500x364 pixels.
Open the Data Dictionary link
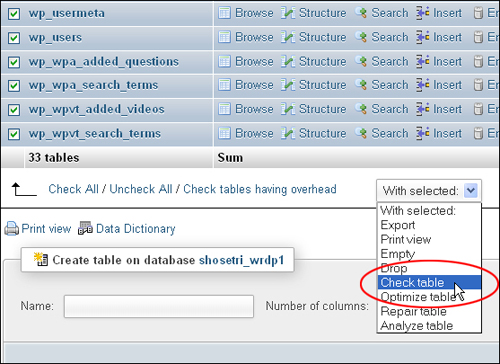(136, 229)
